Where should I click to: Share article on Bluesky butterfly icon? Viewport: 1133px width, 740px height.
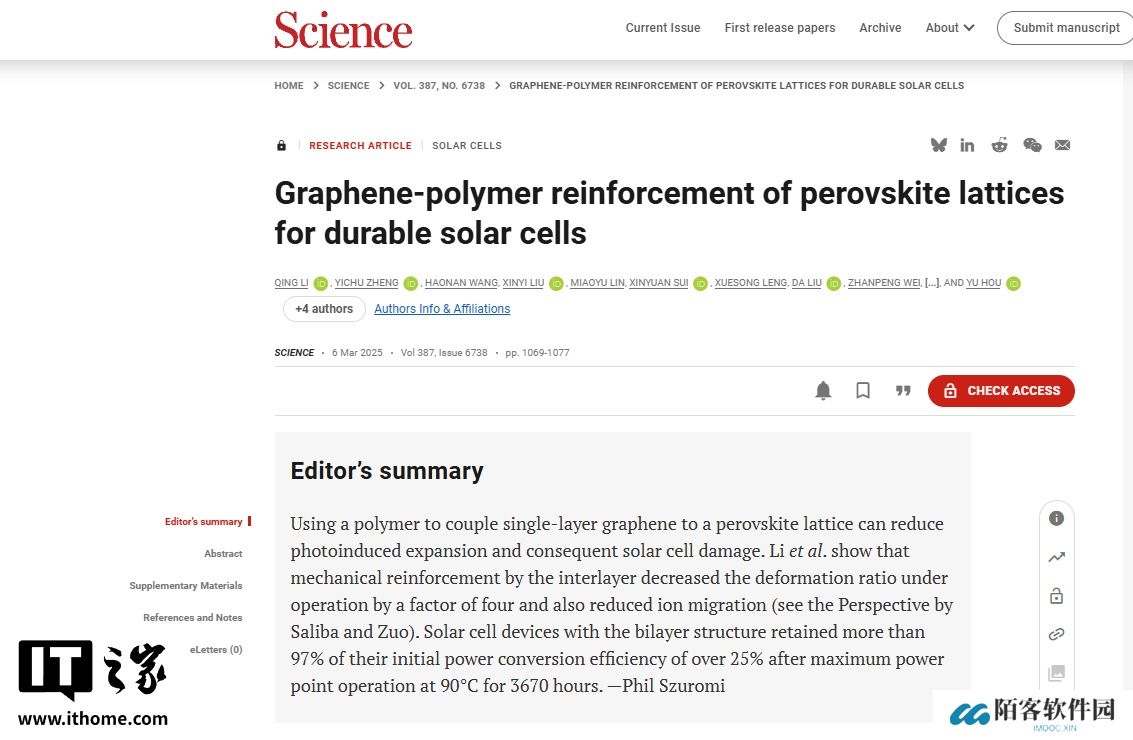(x=938, y=145)
